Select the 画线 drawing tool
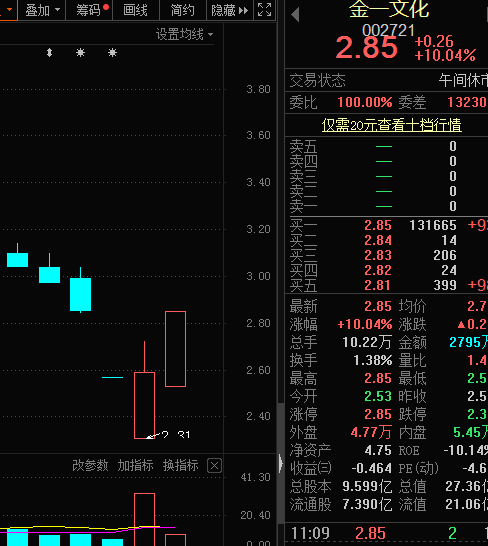The width and height of the screenshot is (488, 546). [135, 10]
